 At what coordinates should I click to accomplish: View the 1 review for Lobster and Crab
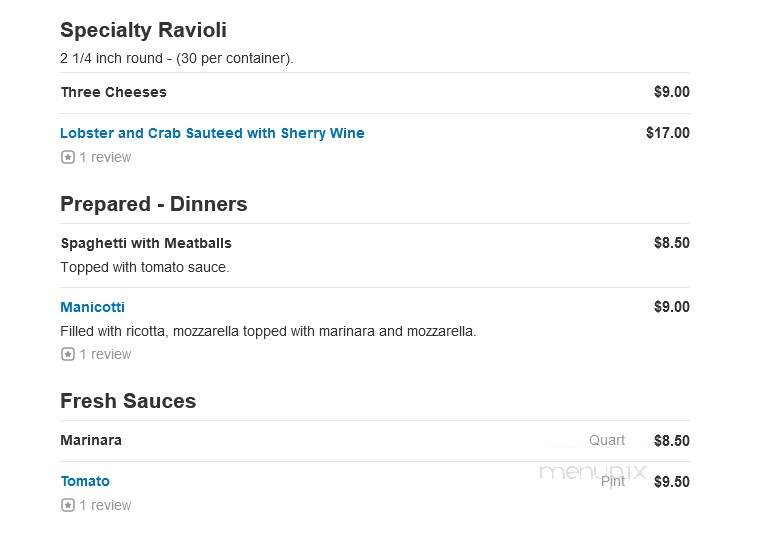click(x=105, y=157)
